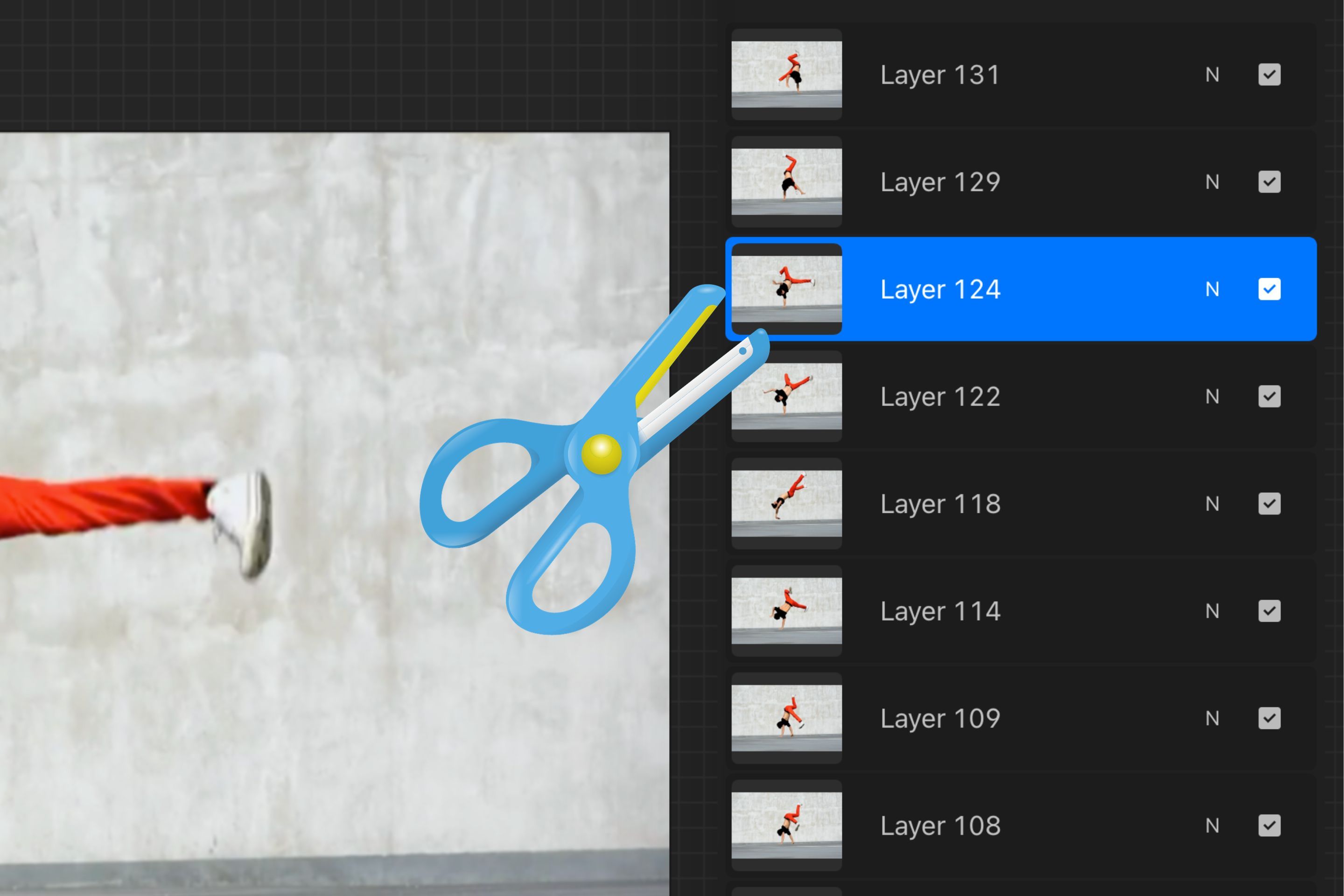Screen dimensions: 1344x896
Task: Toggle visibility for Layer 118
Action: click(1269, 504)
